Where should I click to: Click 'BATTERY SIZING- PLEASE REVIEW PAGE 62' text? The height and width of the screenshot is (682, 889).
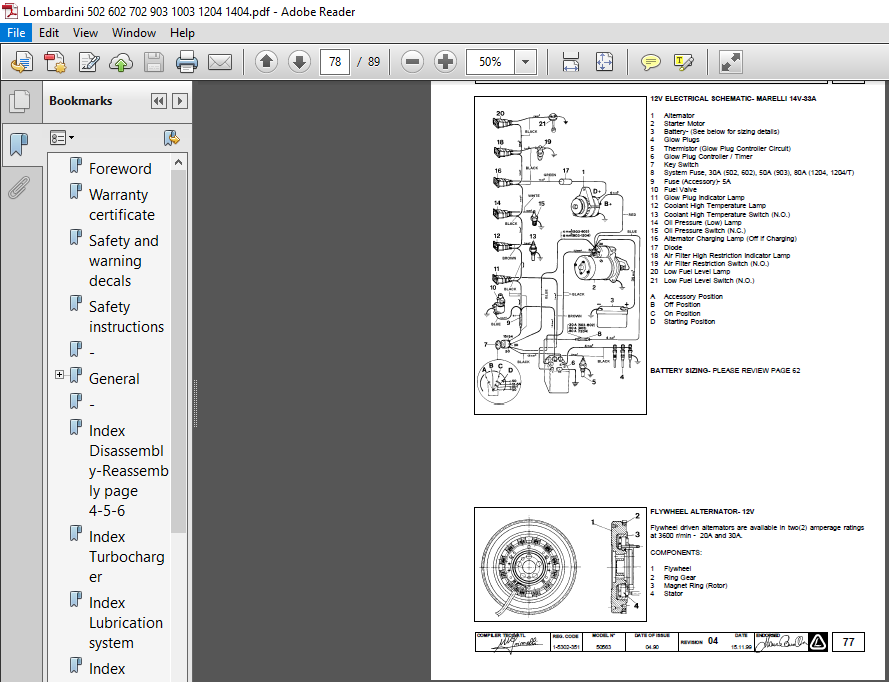coord(725,370)
